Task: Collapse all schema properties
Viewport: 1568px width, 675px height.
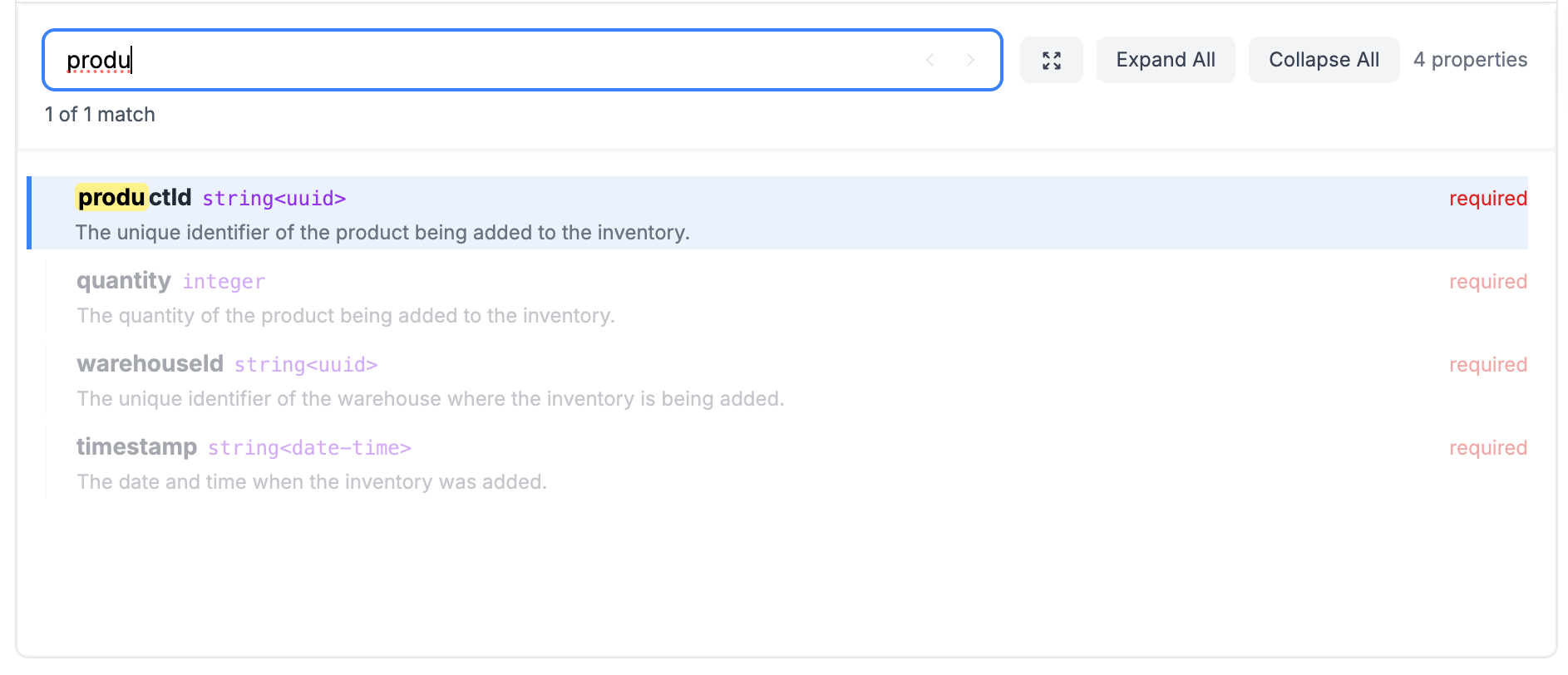Action: (x=1323, y=59)
